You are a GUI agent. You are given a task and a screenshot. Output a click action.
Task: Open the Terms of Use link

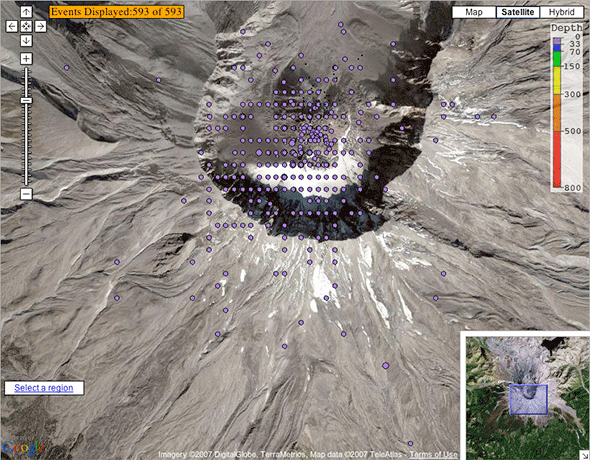pos(433,454)
